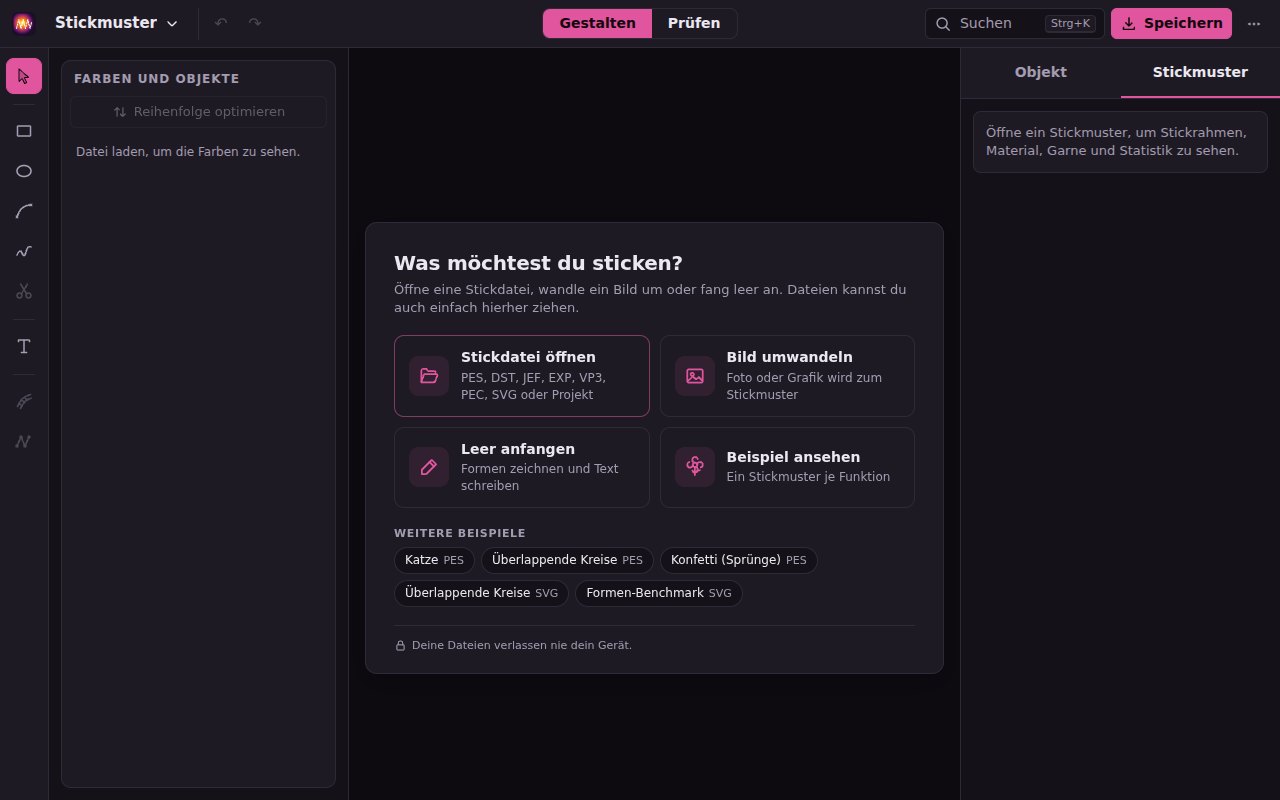The image size is (1280, 800).
Task: Click the redo arrow
Action: pos(255,23)
